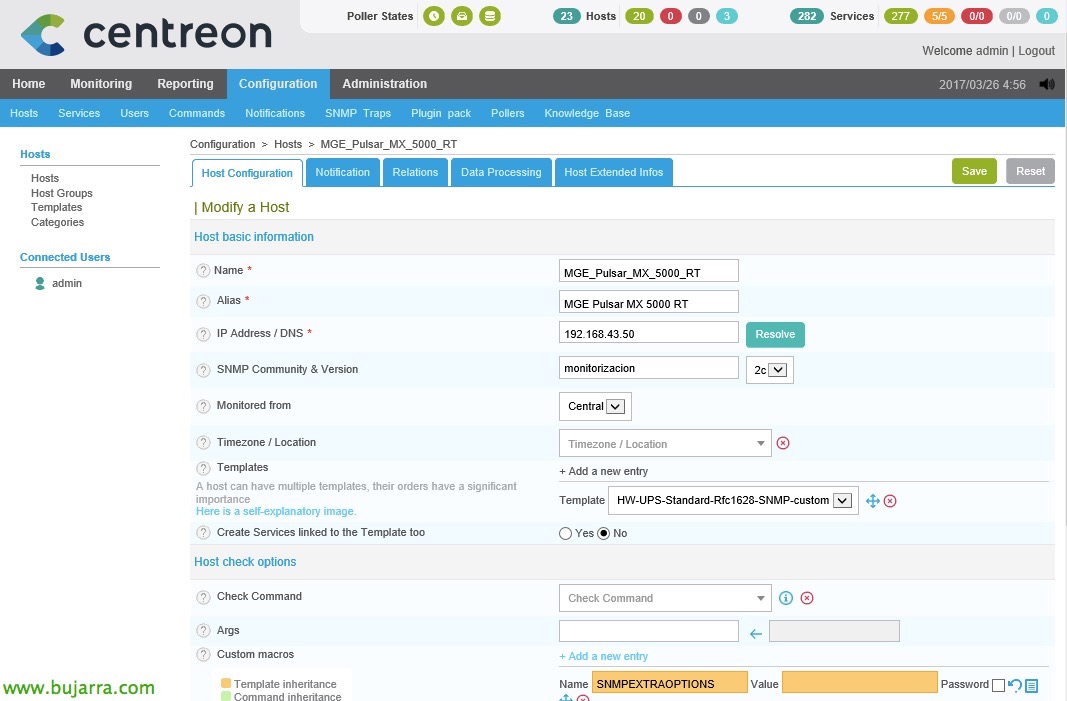Remove the HW-UPS template entry
1067x701 pixels.
click(x=890, y=501)
